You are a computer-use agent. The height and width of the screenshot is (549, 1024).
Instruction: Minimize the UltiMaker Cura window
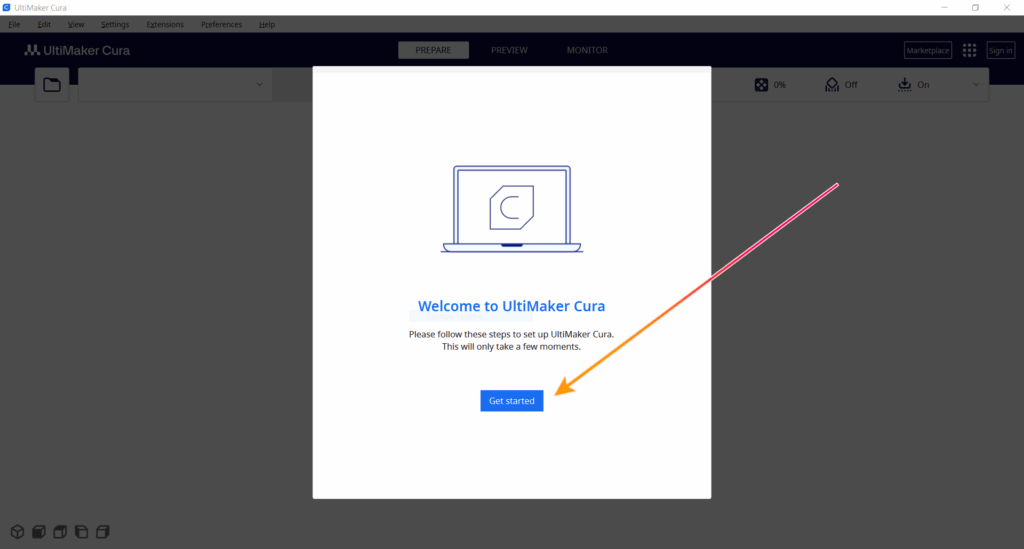point(944,7)
